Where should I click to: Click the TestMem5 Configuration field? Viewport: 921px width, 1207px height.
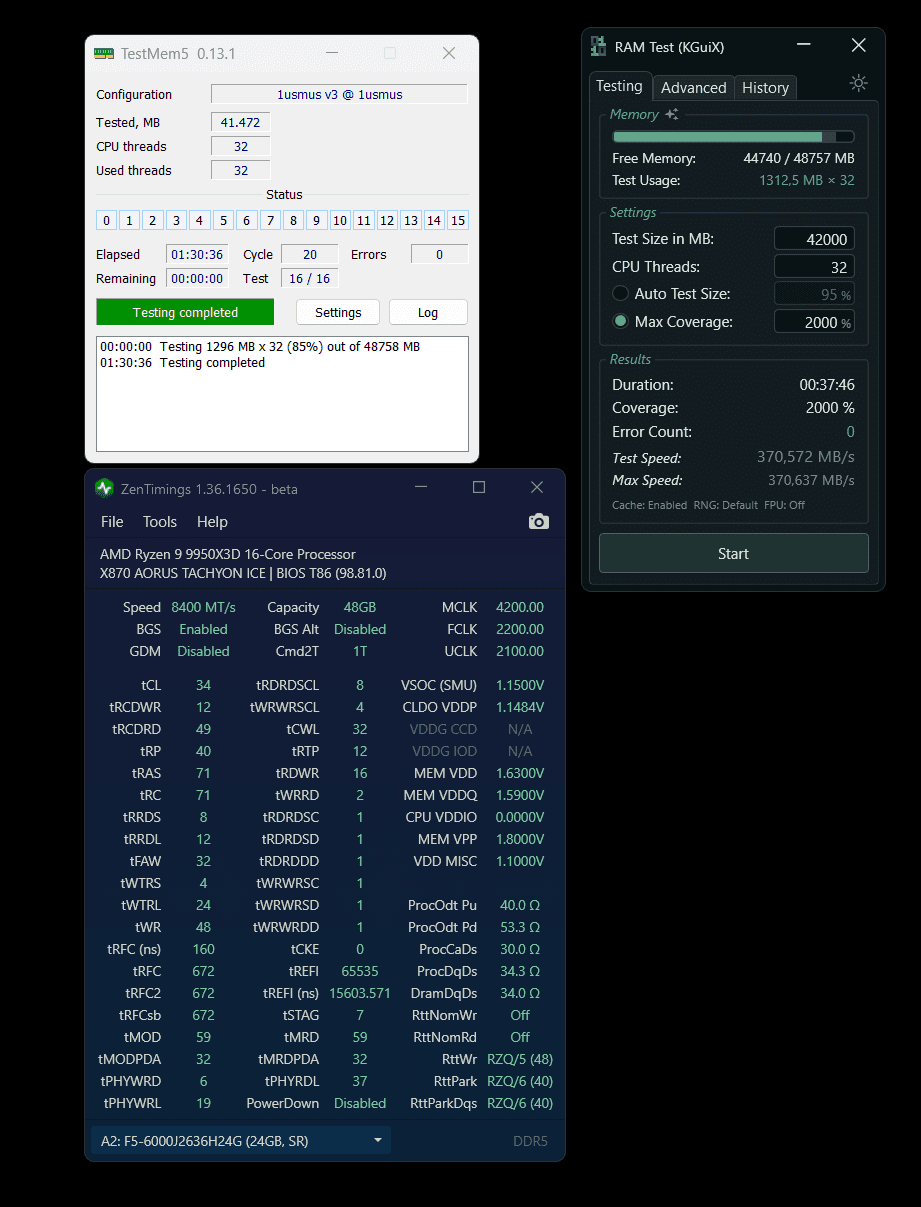pos(339,94)
